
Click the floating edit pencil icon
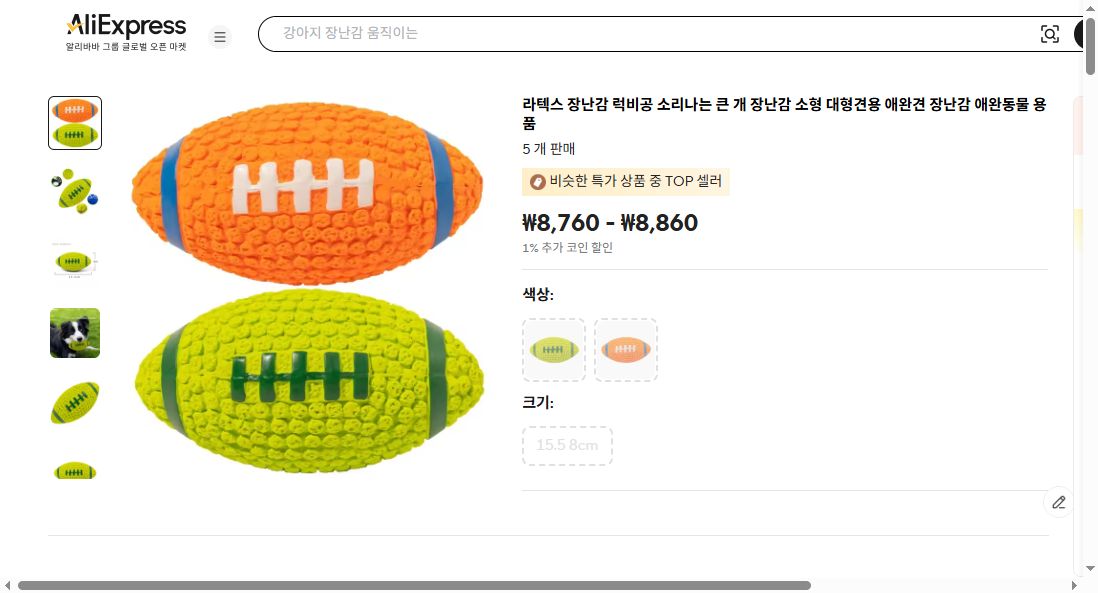1058,502
